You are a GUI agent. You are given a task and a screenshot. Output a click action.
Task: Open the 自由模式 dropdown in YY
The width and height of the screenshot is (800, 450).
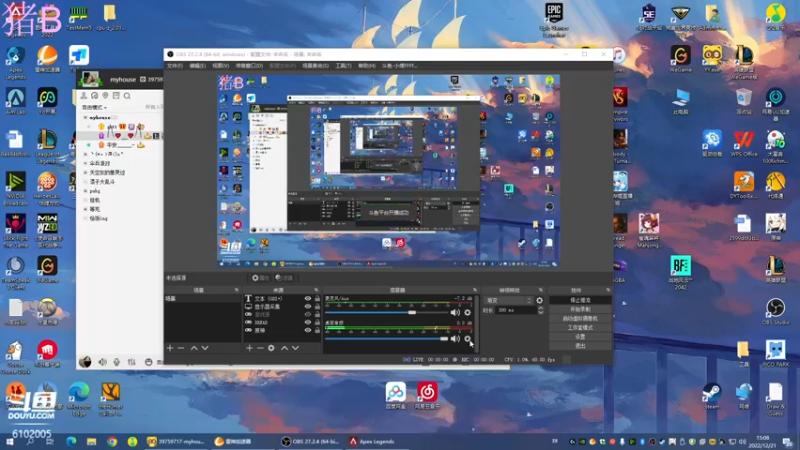click(x=94, y=107)
